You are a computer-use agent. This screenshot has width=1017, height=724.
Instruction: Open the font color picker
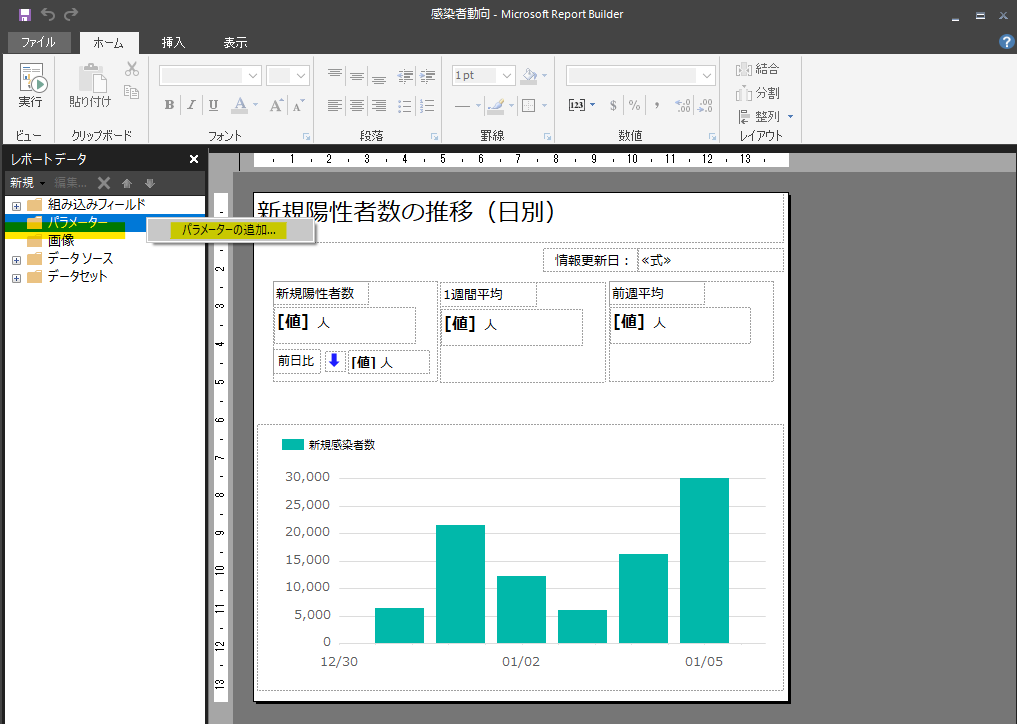tap(239, 105)
